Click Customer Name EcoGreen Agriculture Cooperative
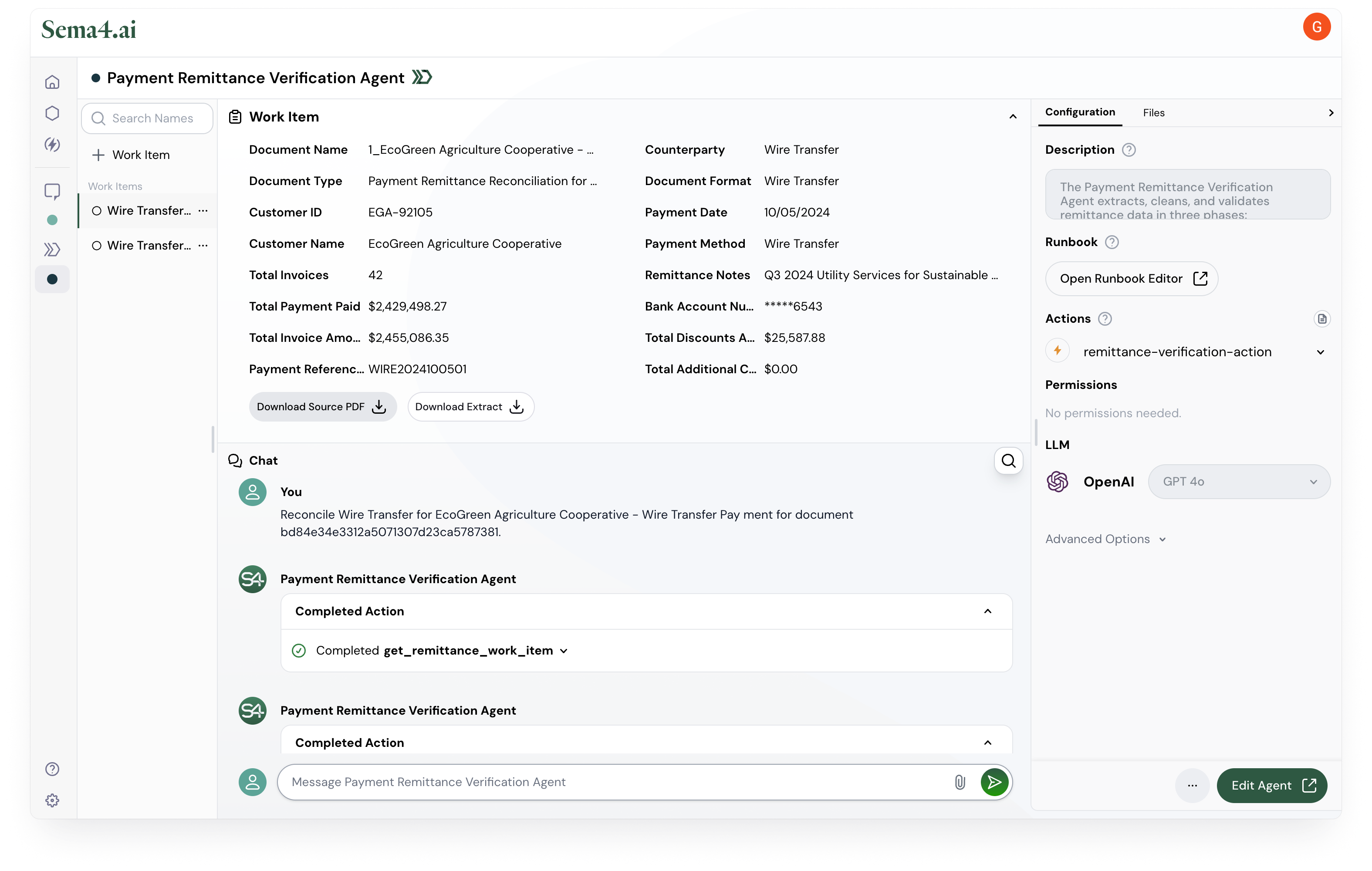The image size is (1372, 871). (x=464, y=244)
